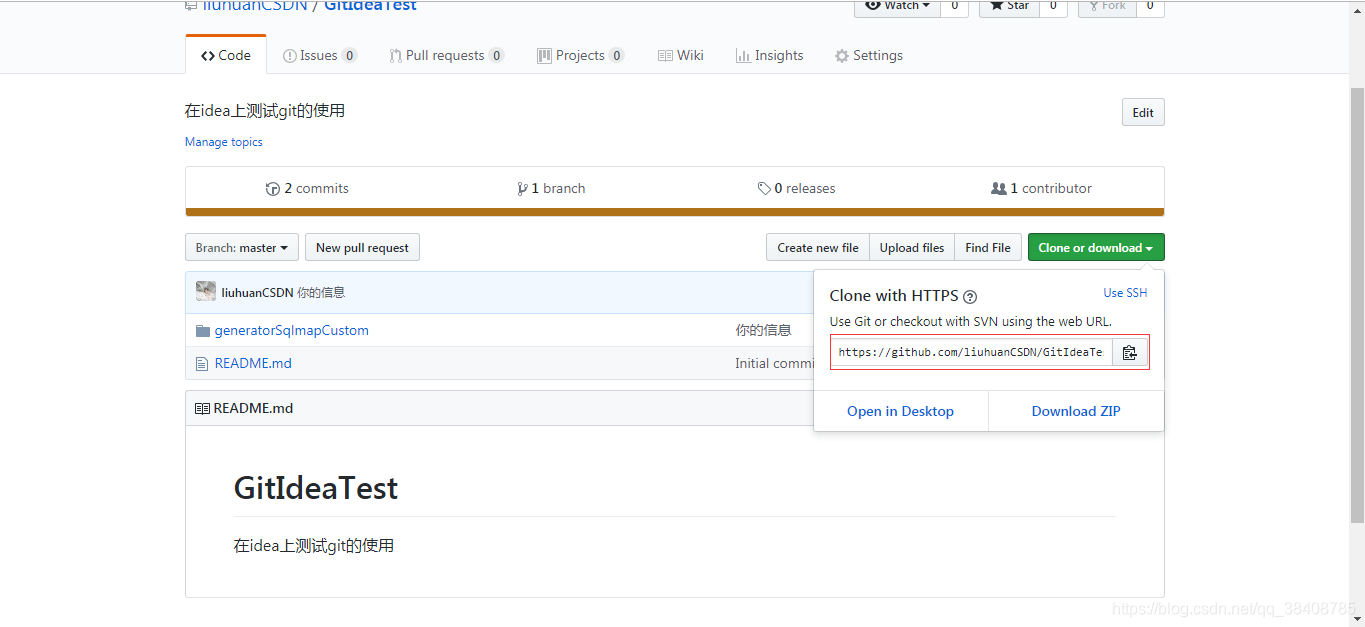1365x627 pixels.
Task: Toggle the Clone or download dropdown
Action: [1096, 247]
